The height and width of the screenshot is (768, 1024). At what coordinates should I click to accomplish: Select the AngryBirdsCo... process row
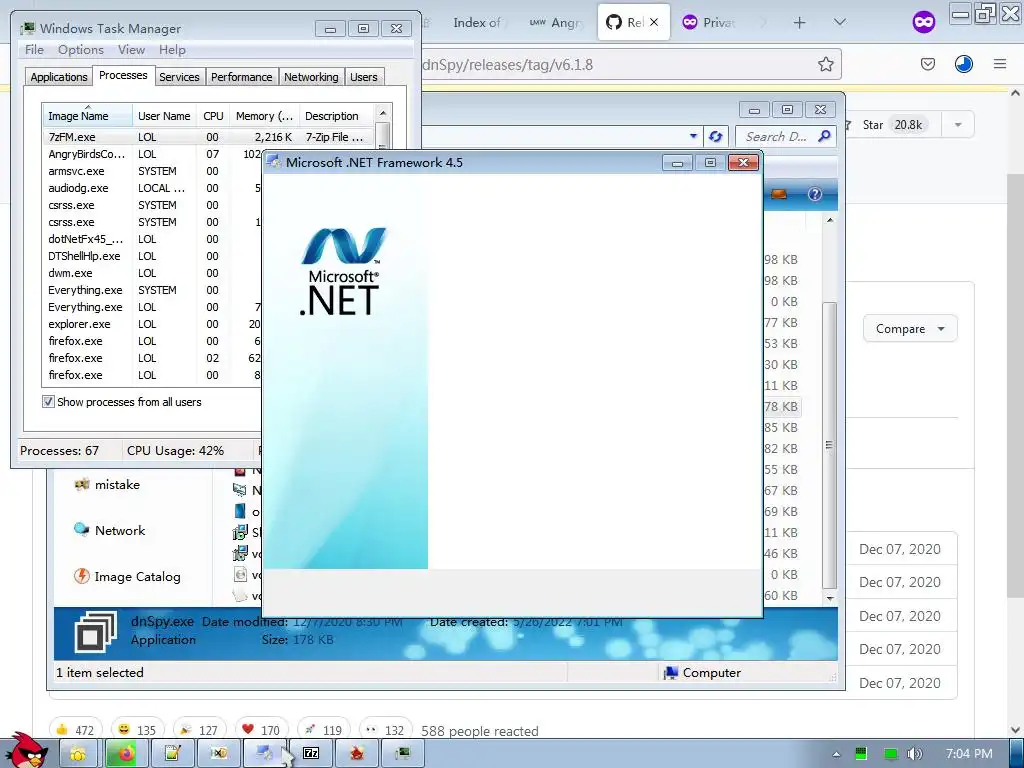[x=152, y=154]
